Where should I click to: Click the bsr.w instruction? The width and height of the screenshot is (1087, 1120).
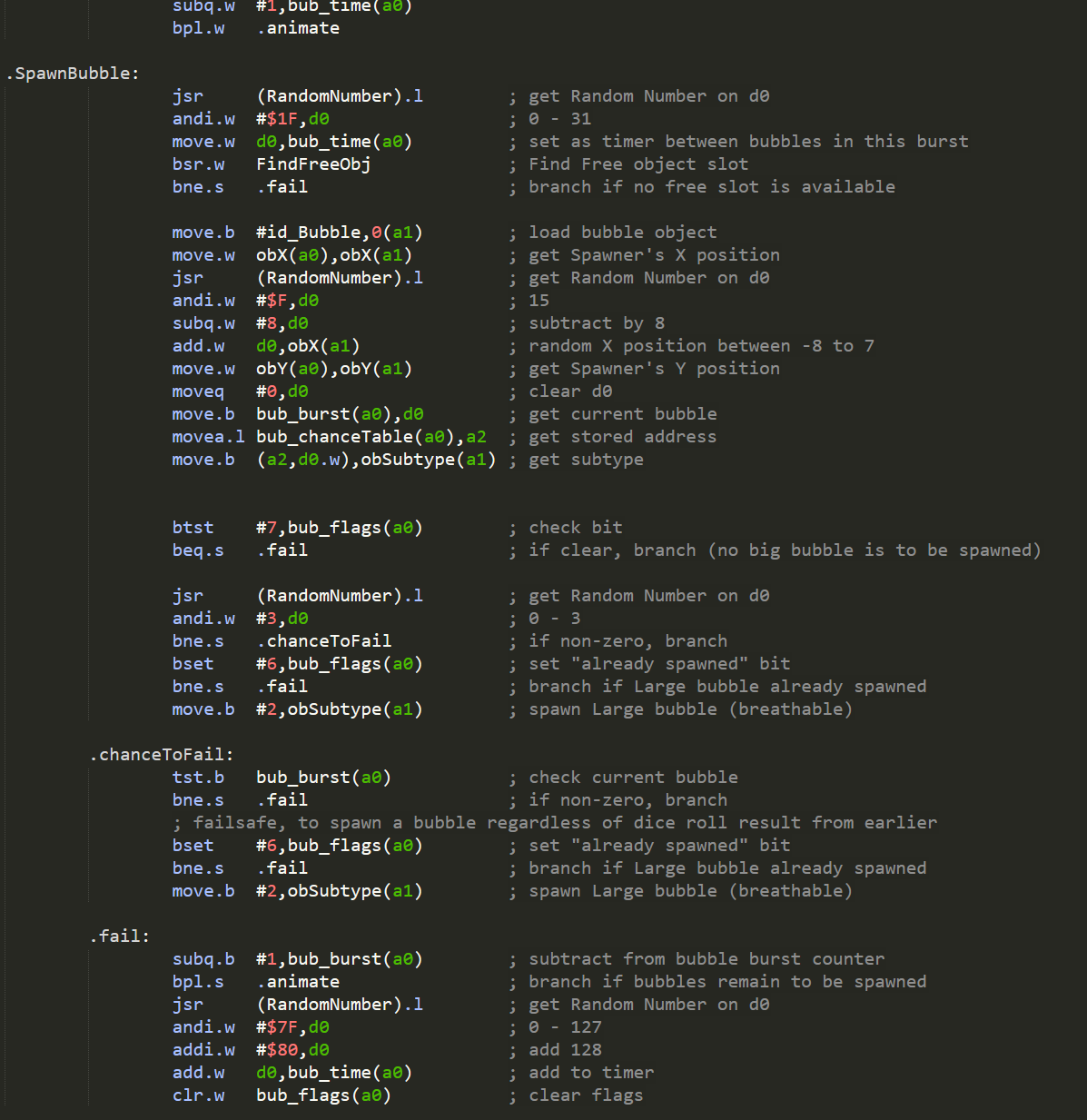click(x=198, y=164)
